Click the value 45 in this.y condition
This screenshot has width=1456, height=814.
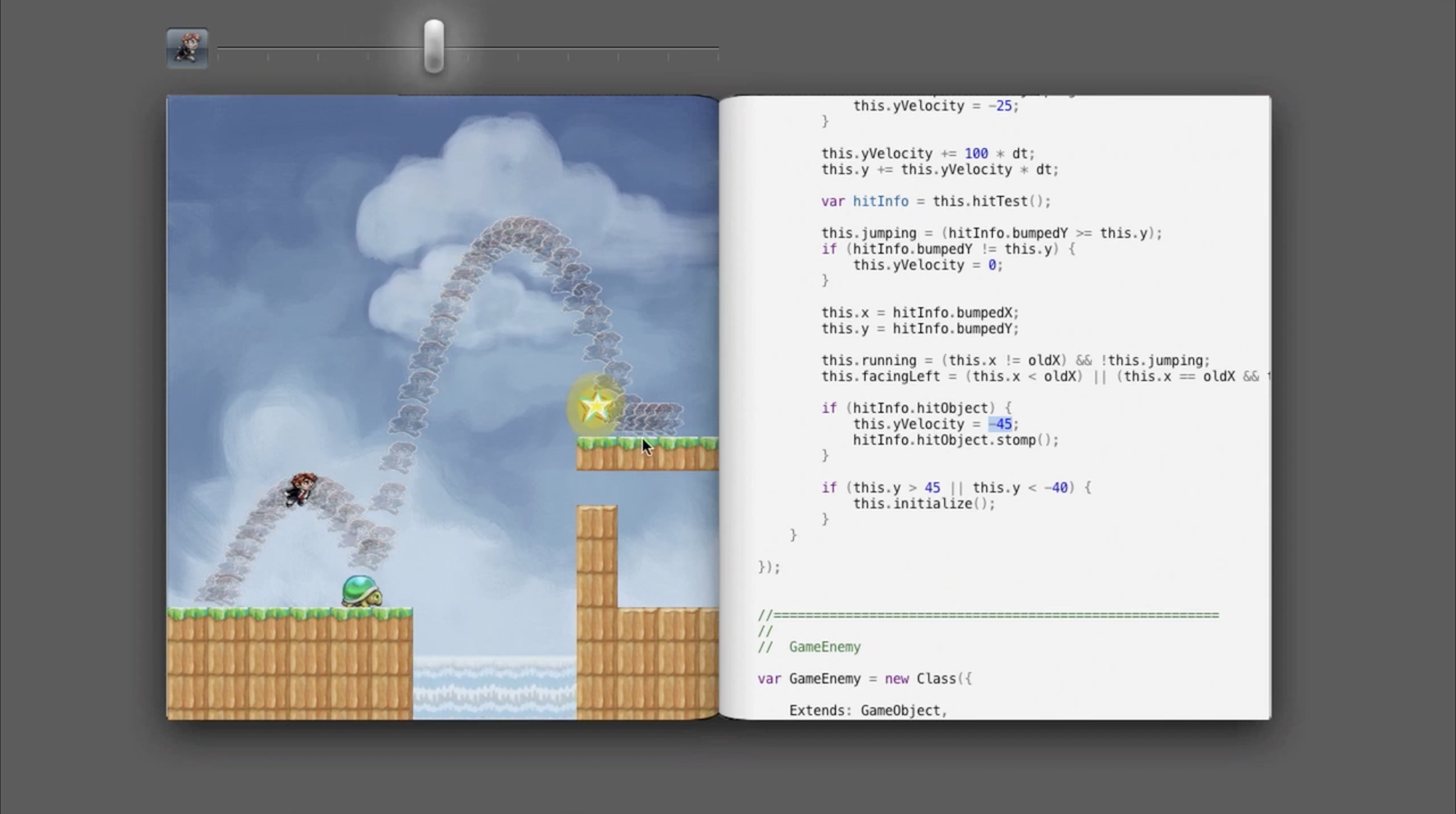[932, 488]
